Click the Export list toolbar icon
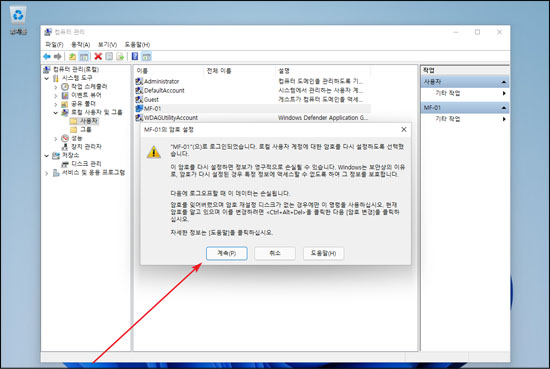Image resolution: width=550 pixels, height=369 pixels. (x=120, y=56)
